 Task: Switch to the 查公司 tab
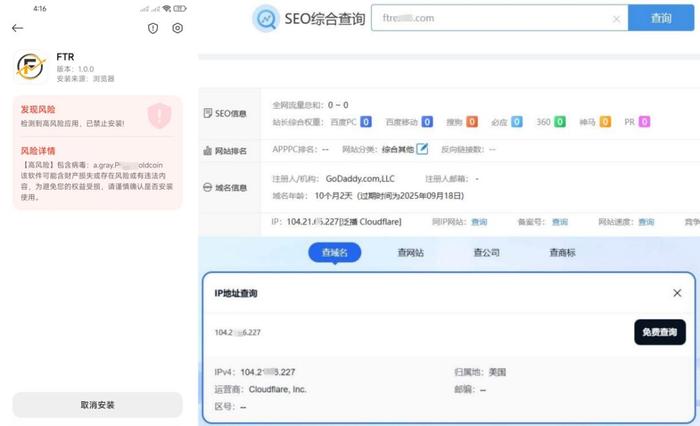pyautogui.click(x=486, y=253)
